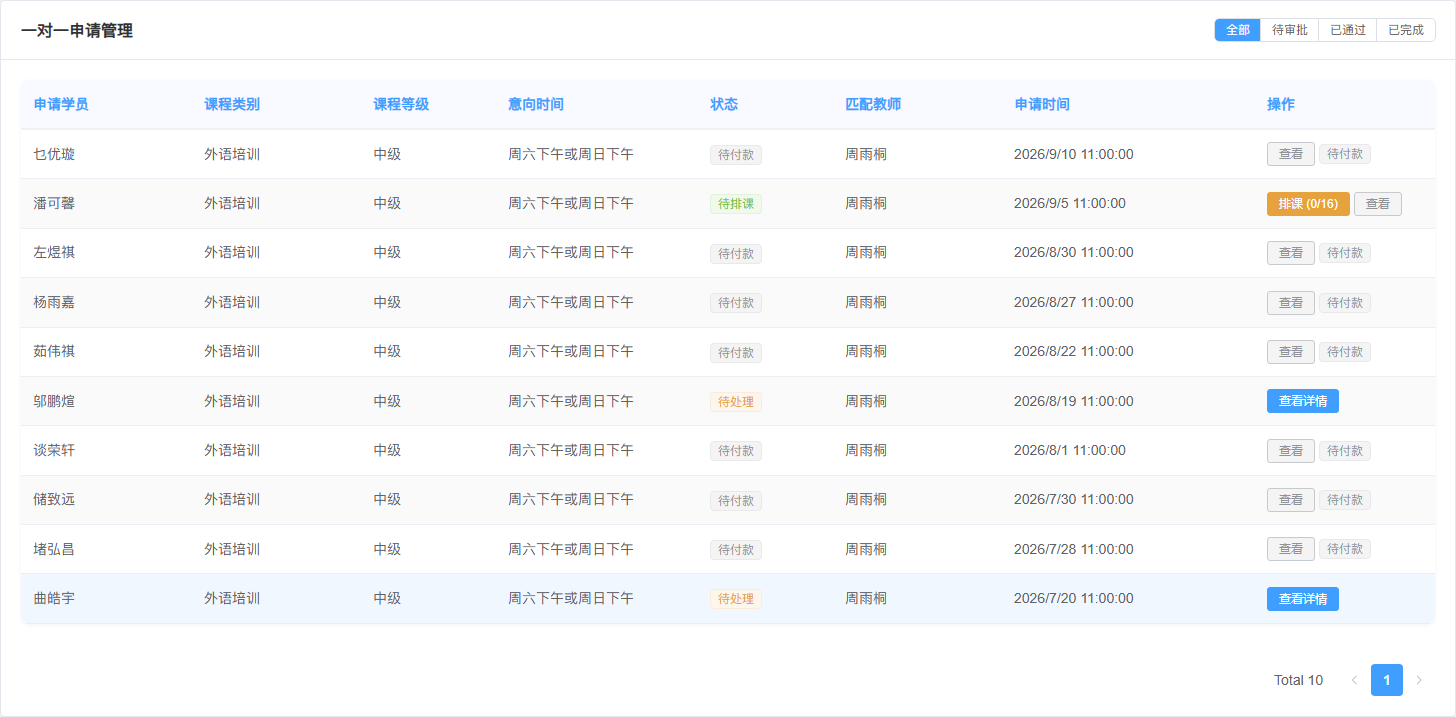Select student name 潘可馨
This screenshot has width=1456, height=717.
coord(54,203)
